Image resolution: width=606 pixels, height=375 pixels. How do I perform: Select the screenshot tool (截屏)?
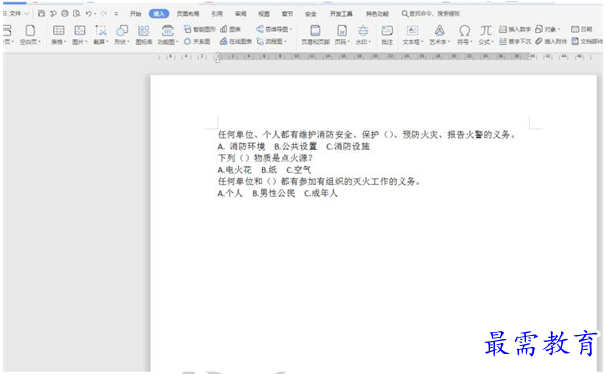point(100,35)
